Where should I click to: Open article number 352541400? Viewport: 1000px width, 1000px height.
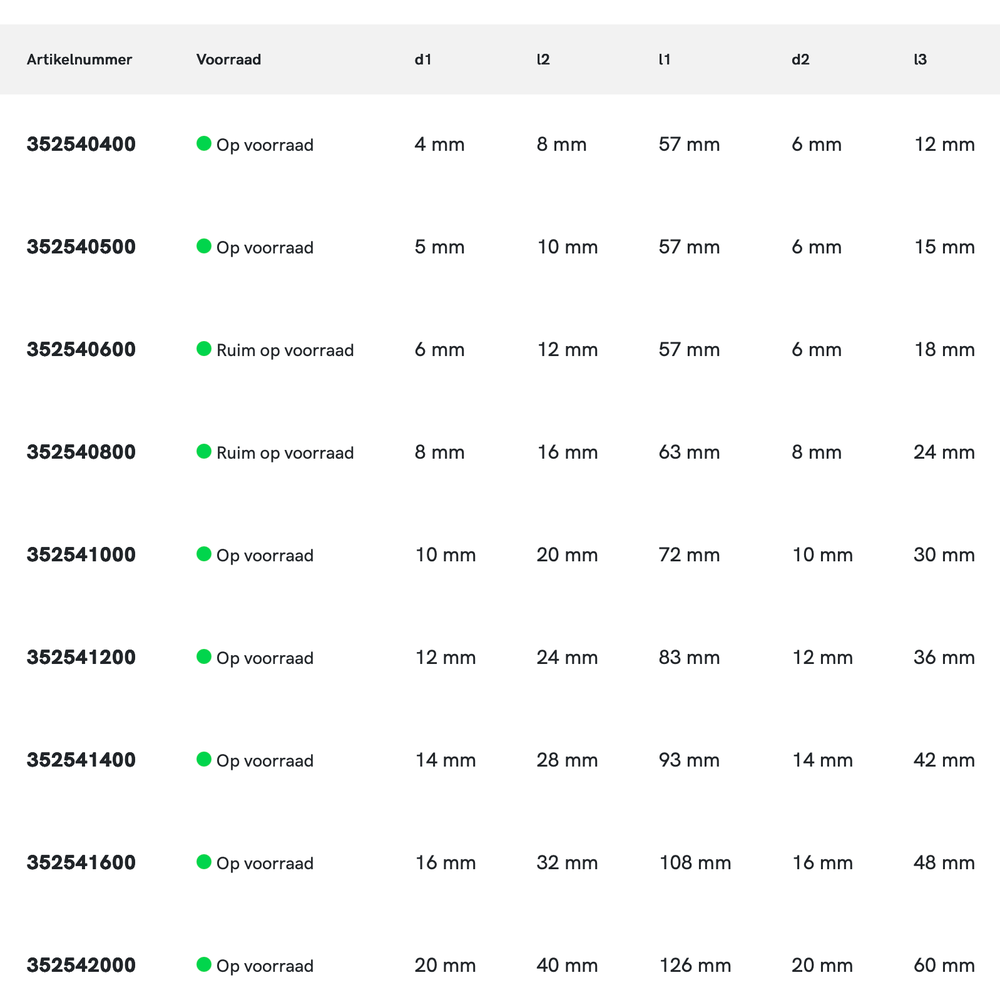tap(81, 760)
